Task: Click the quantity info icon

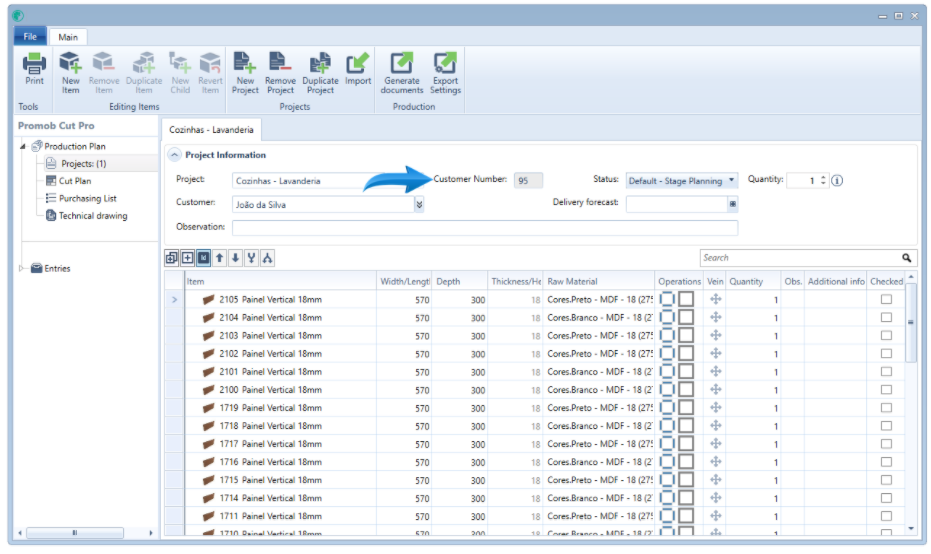Action: 837,181
